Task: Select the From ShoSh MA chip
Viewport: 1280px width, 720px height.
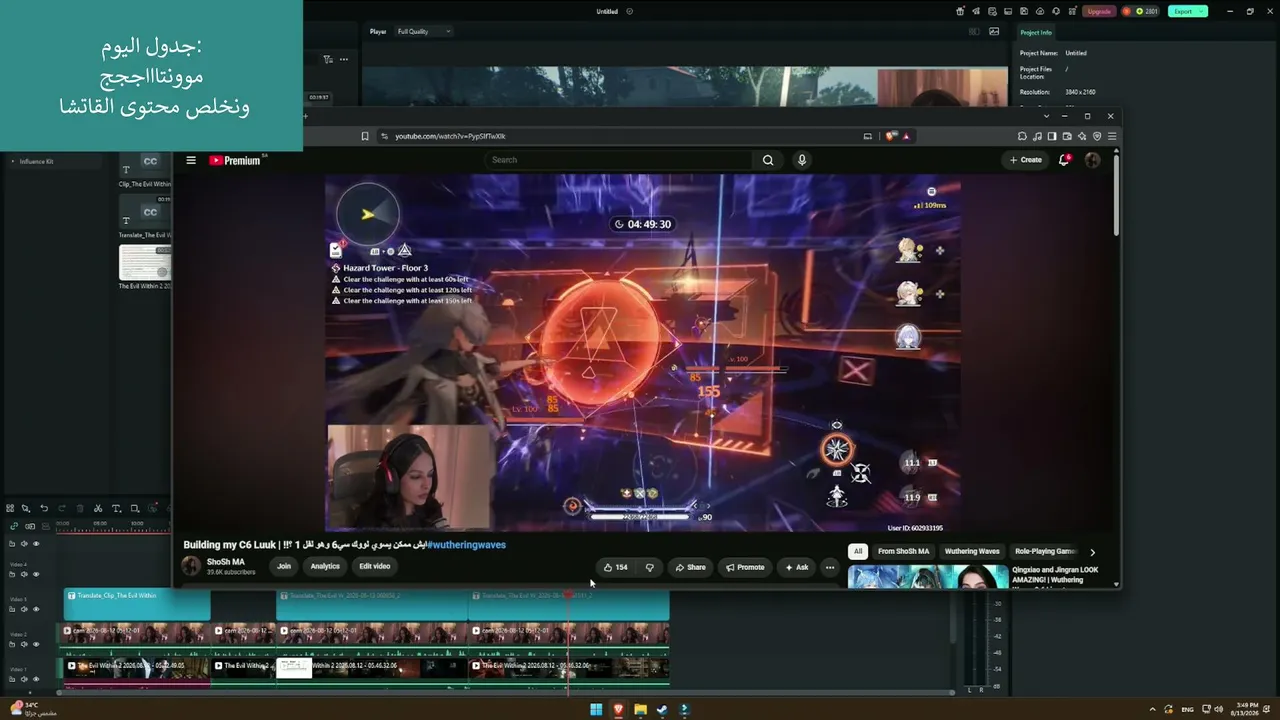Action: click(903, 551)
